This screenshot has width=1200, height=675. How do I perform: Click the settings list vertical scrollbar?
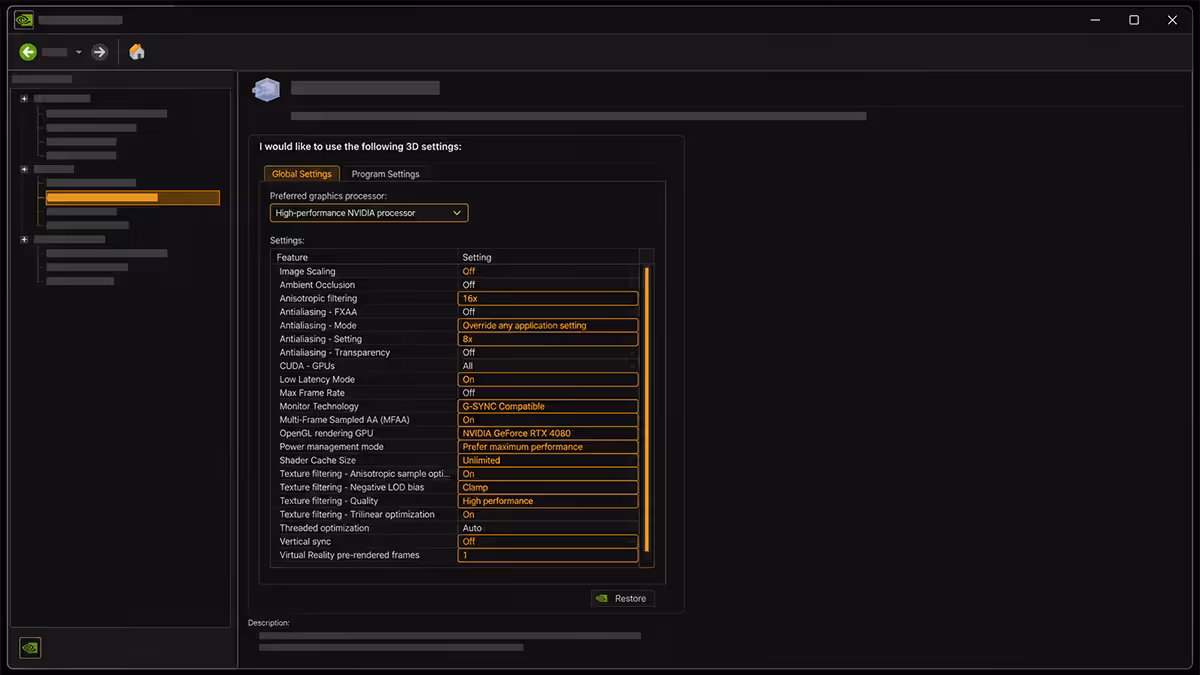646,409
